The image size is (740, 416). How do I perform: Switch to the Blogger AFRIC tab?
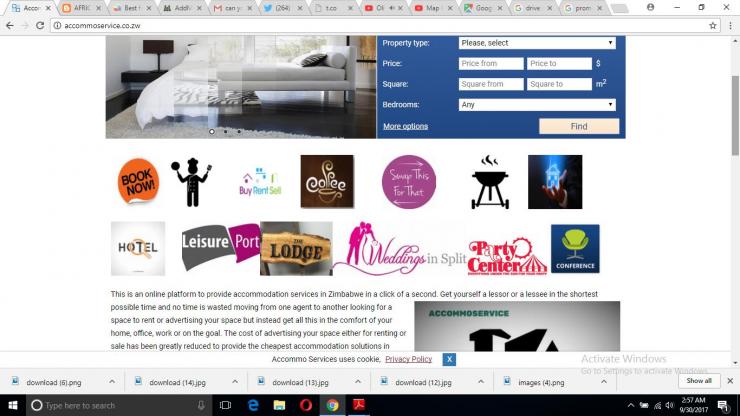click(x=81, y=8)
